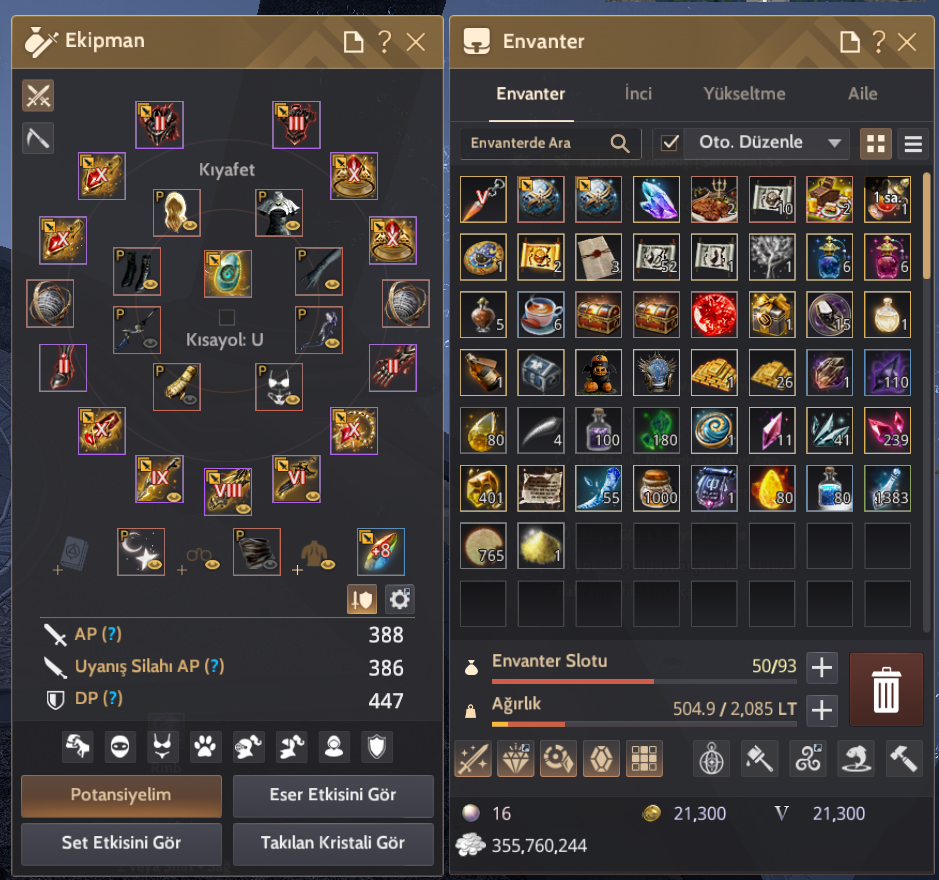Click the crossed swords combat gear icon

[38, 96]
